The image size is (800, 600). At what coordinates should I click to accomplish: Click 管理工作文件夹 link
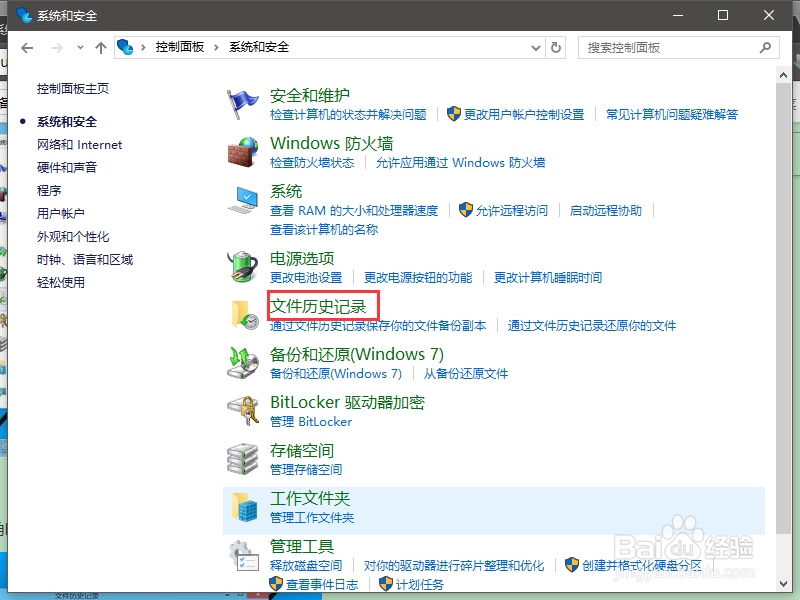coord(312,518)
